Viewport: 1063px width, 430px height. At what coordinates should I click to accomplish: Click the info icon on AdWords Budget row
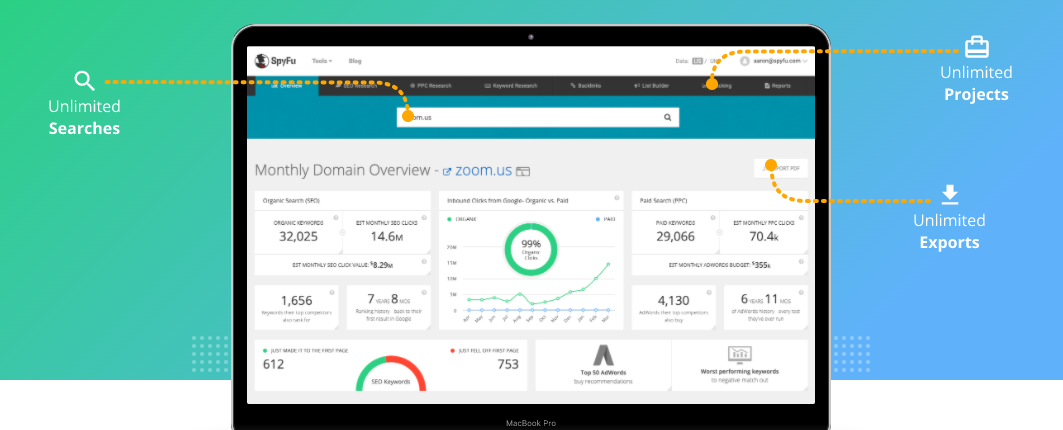801,260
